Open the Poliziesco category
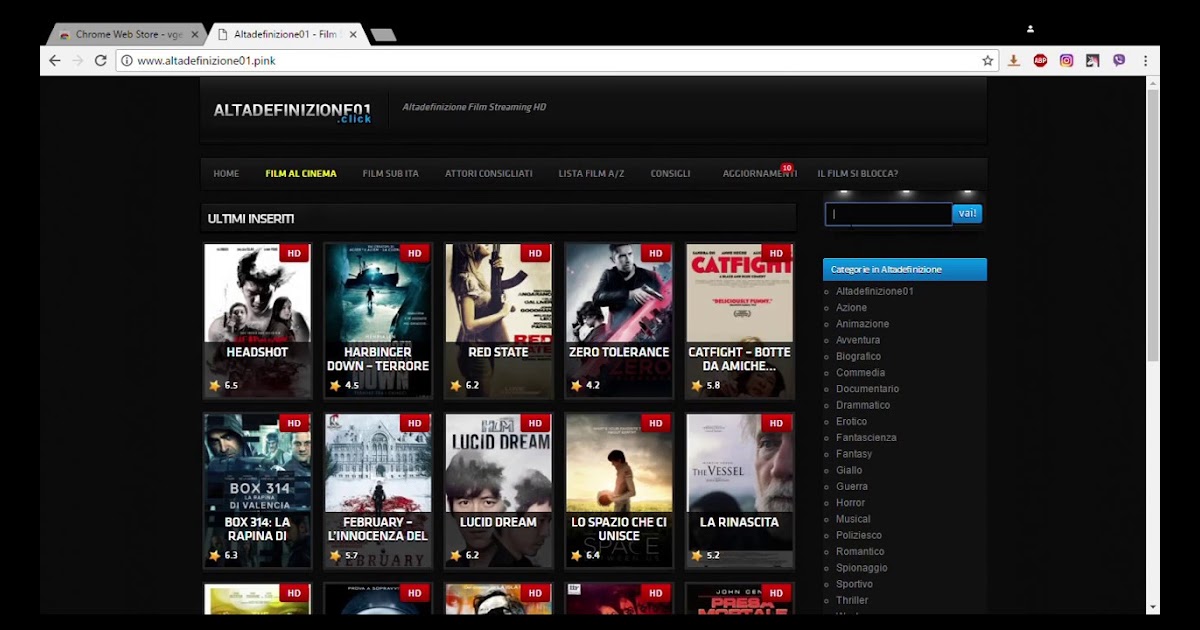Image resolution: width=1200 pixels, height=630 pixels. coord(859,535)
